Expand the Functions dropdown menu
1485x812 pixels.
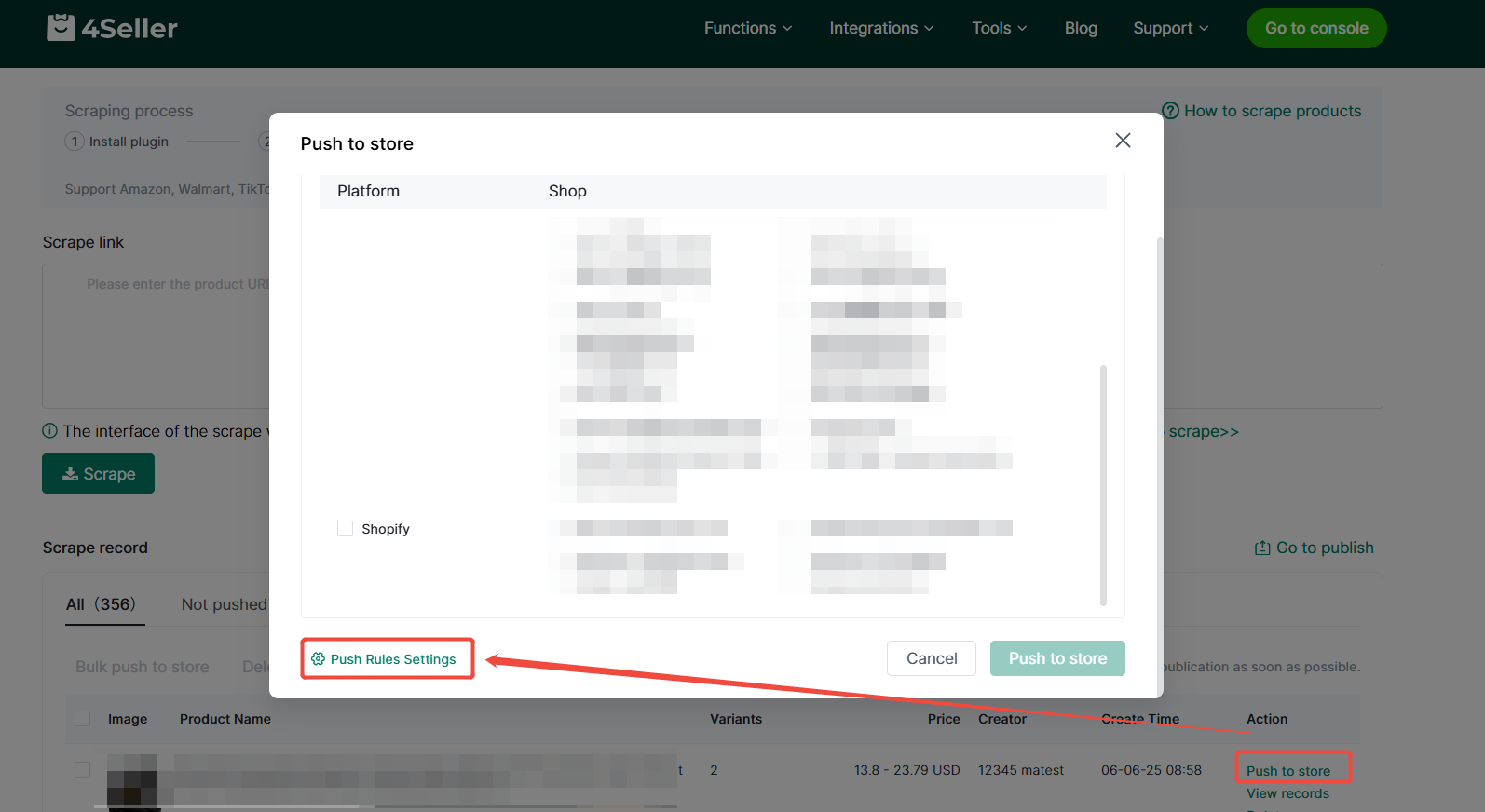tap(748, 28)
